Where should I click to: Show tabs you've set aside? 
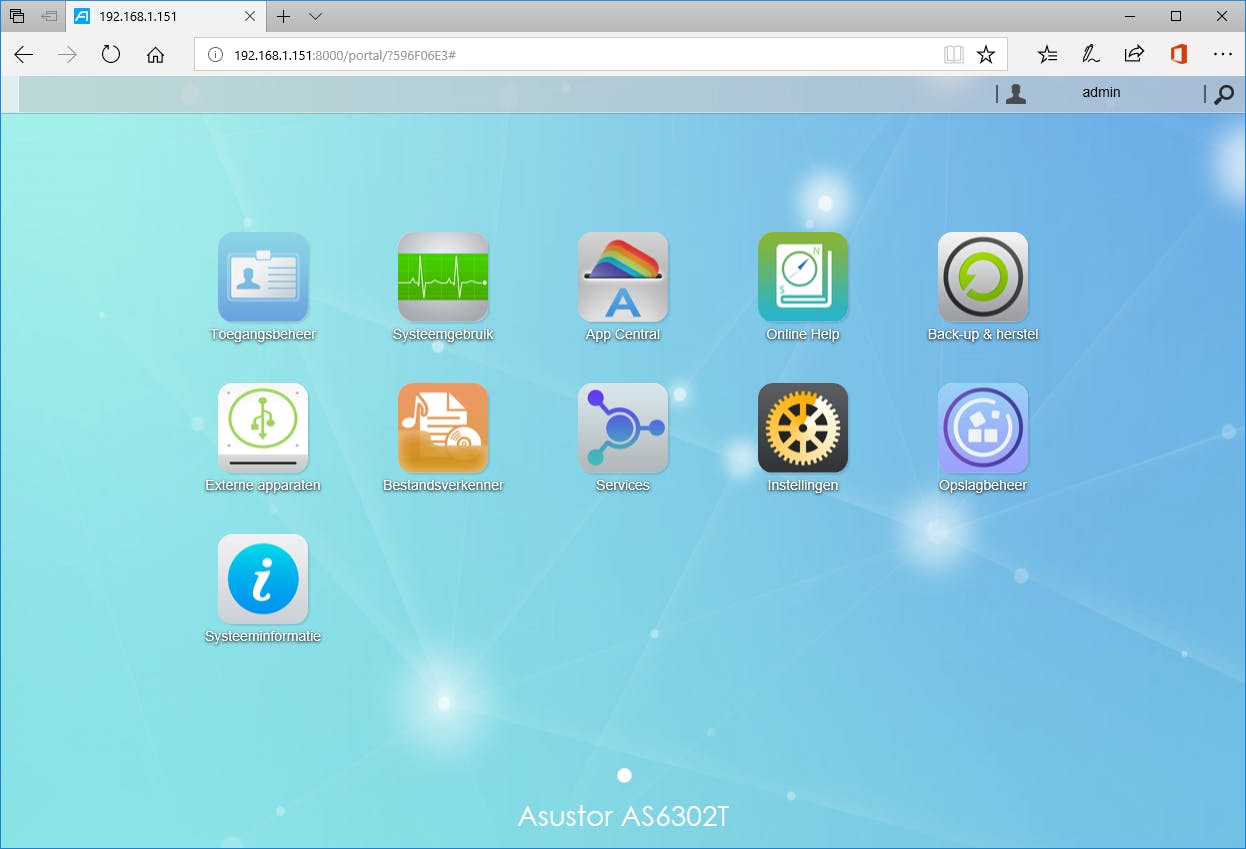coord(17,16)
